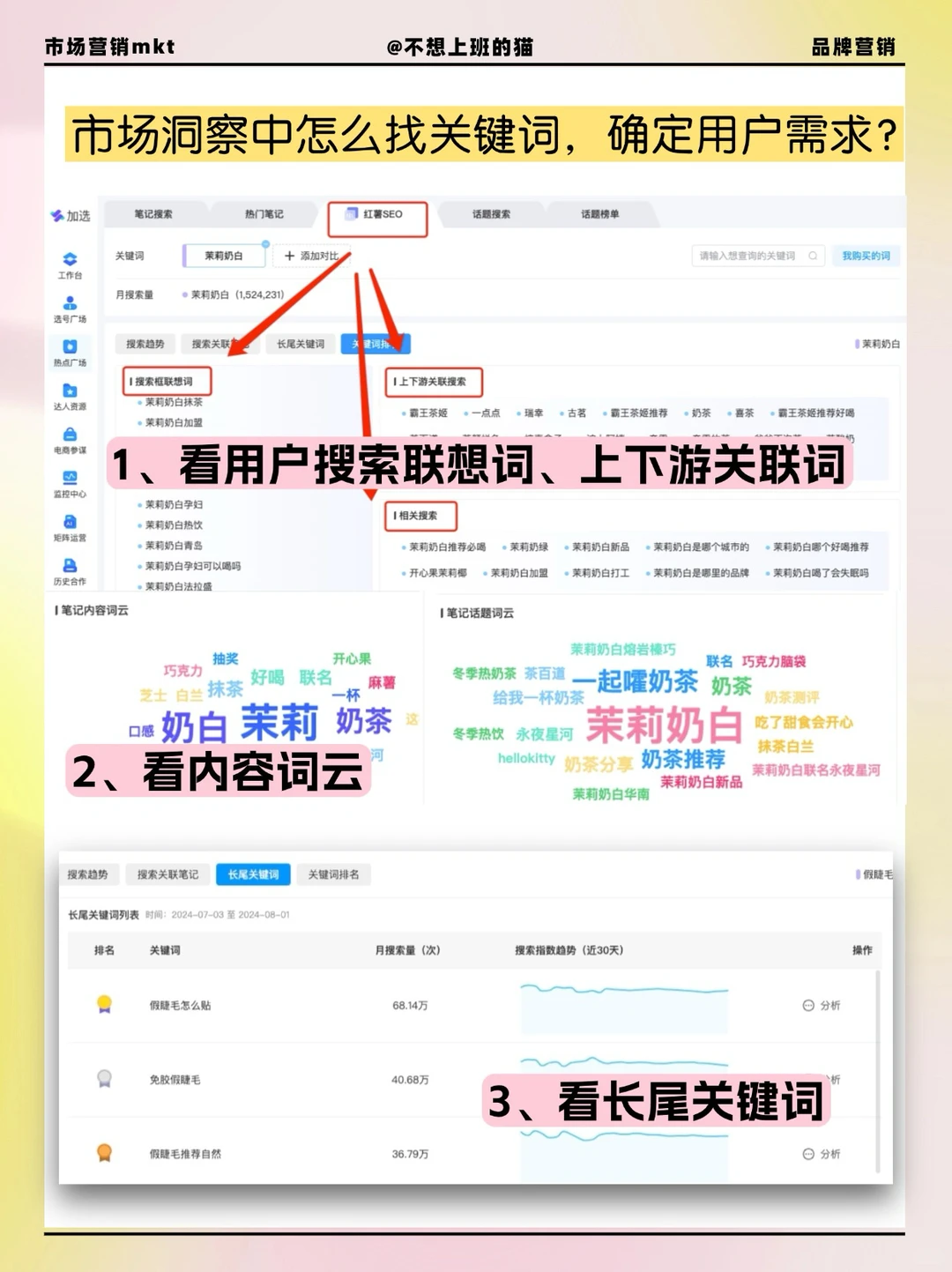This screenshot has width=952, height=1272.
Task: Click 茉莉奶白推荐必喝 related search
Action: [x=447, y=547]
